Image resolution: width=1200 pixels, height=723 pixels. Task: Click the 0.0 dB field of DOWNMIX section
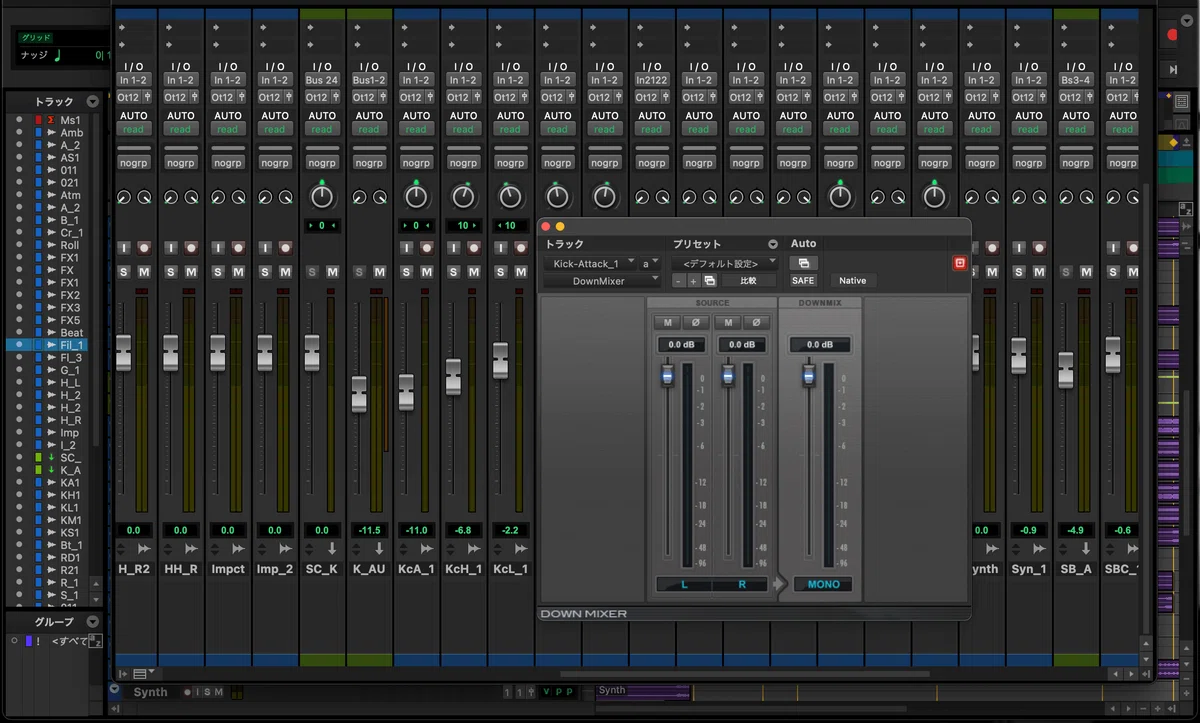(820, 345)
